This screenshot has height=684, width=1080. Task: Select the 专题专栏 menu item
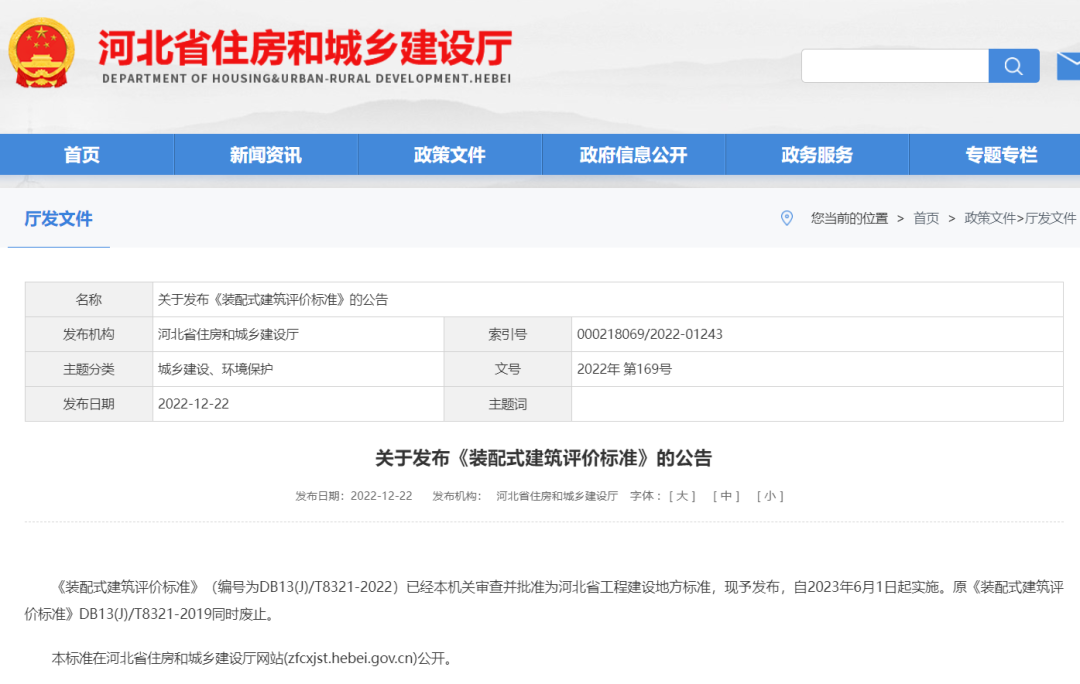1000,155
